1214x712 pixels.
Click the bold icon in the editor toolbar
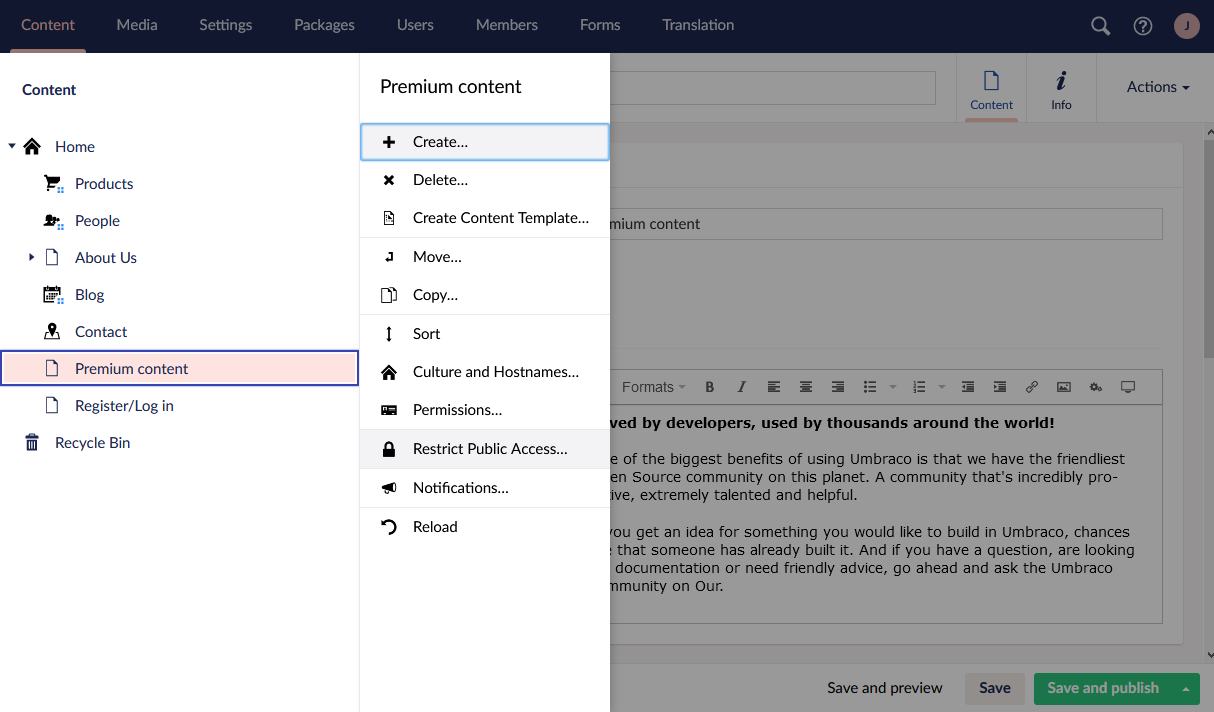[x=710, y=387]
